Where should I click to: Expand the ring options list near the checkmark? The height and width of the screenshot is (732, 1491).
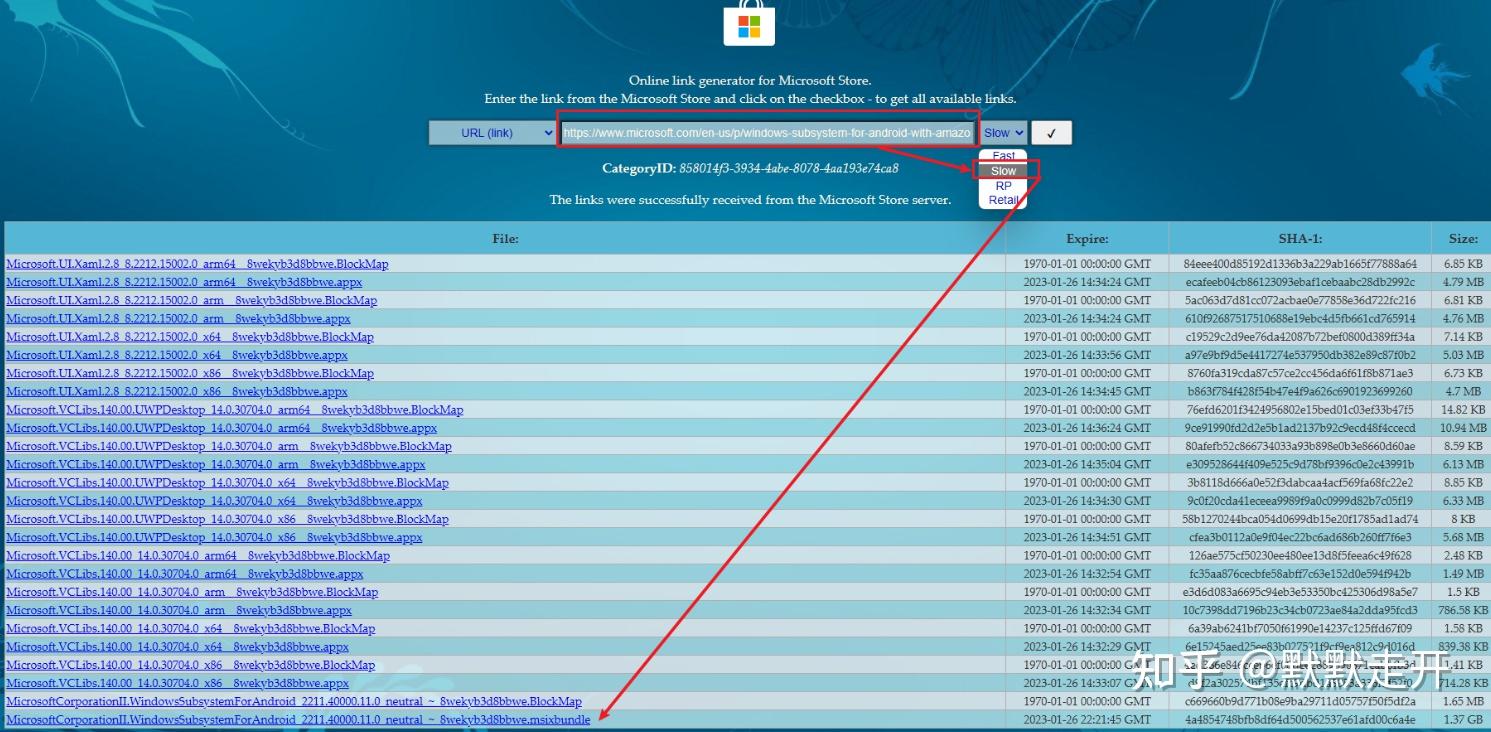[1003, 132]
